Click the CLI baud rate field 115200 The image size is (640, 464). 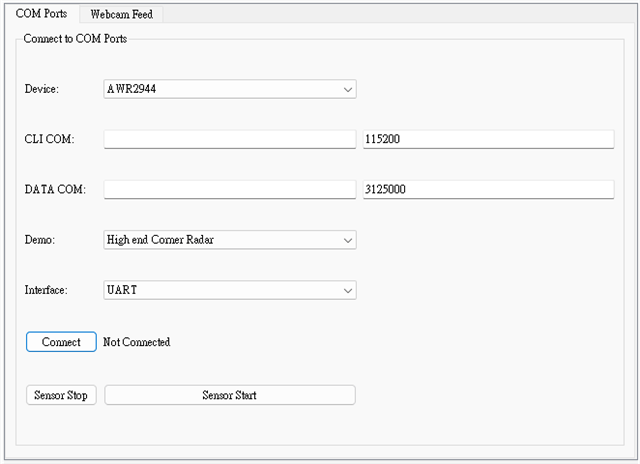click(x=487, y=139)
